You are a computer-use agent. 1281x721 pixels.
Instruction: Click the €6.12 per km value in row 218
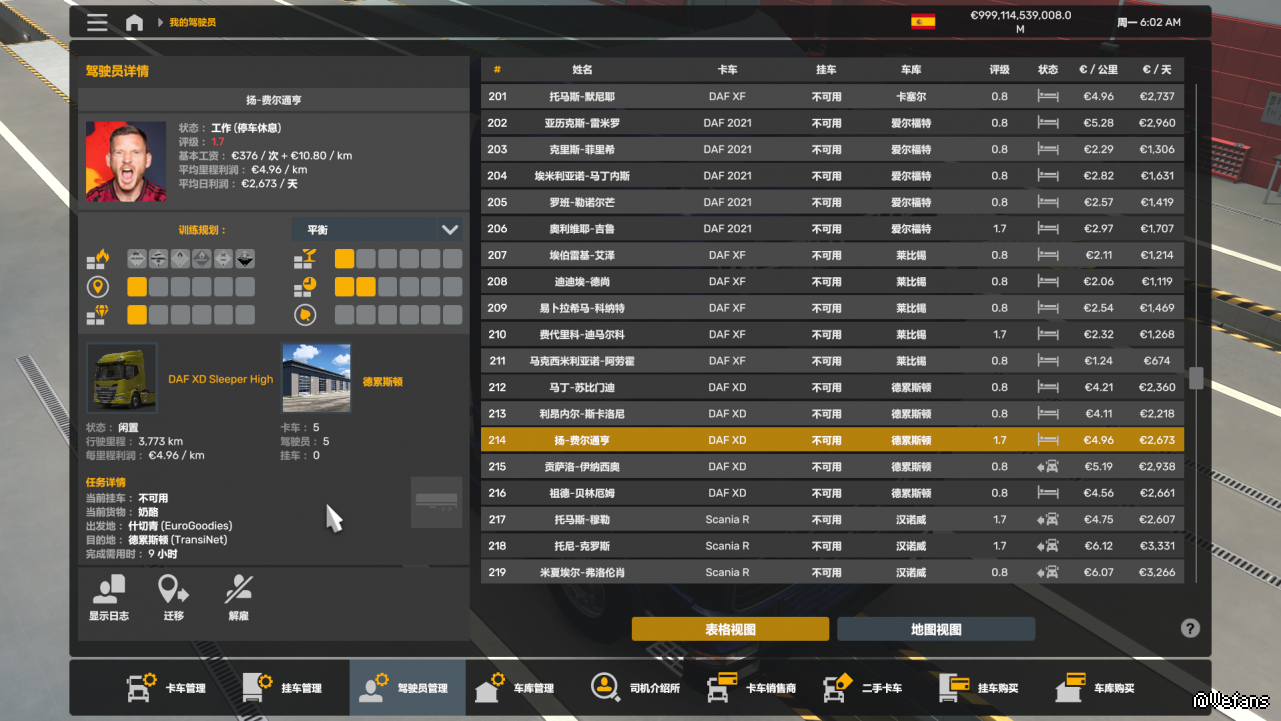(x=1098, y=546)
